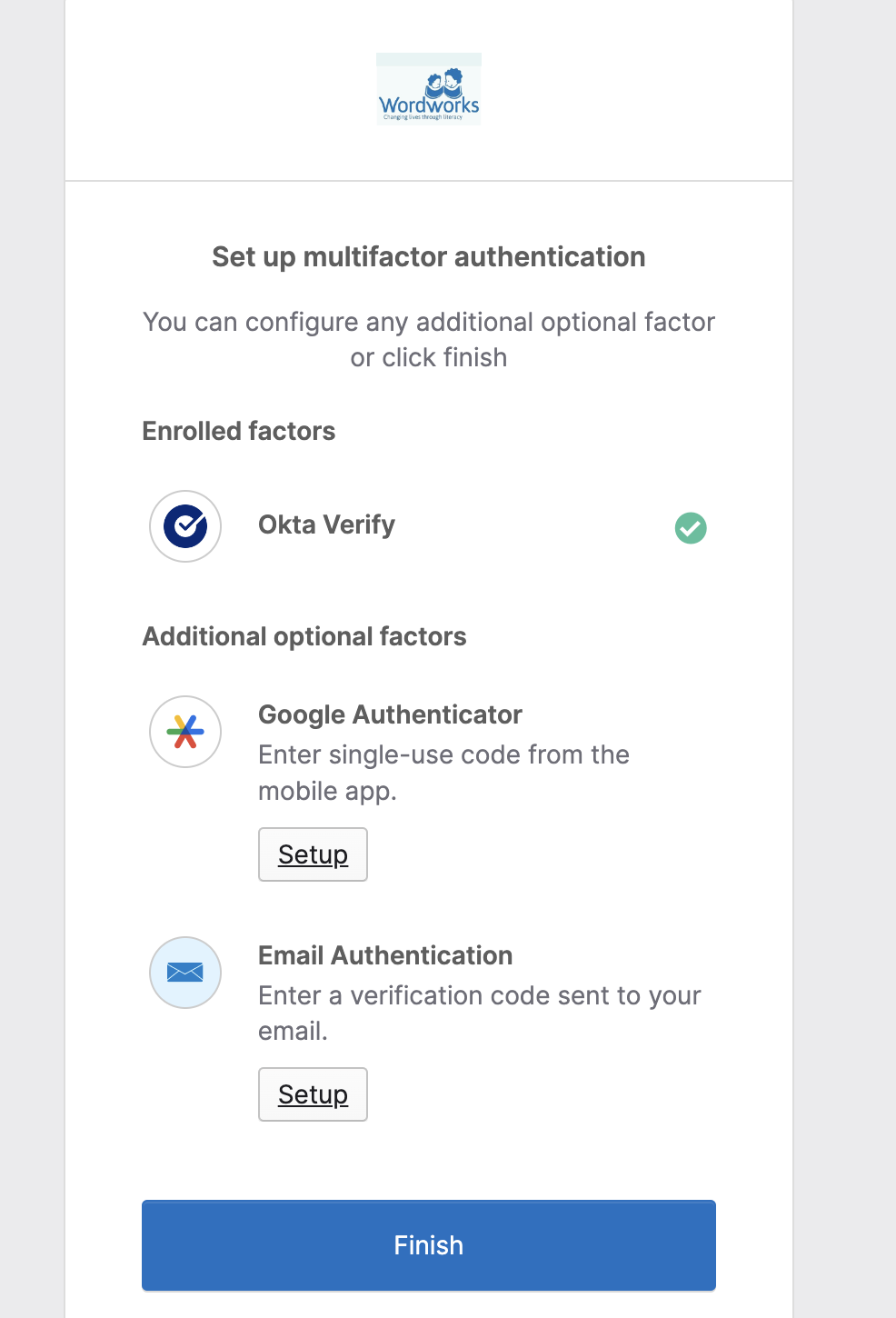
Task: Click the Okta Verify shield icon
Action: coord(185,526)
